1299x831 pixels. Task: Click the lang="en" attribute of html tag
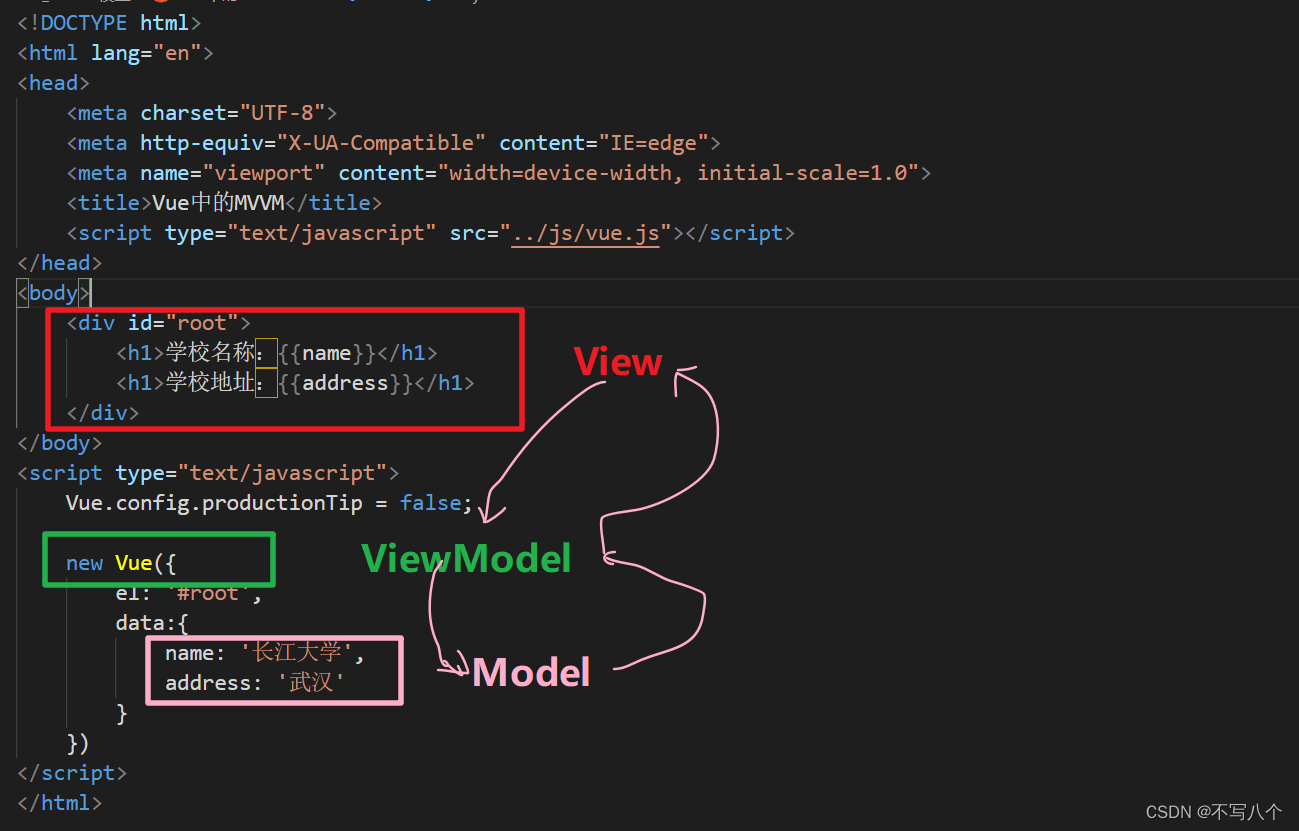(146, 53)
